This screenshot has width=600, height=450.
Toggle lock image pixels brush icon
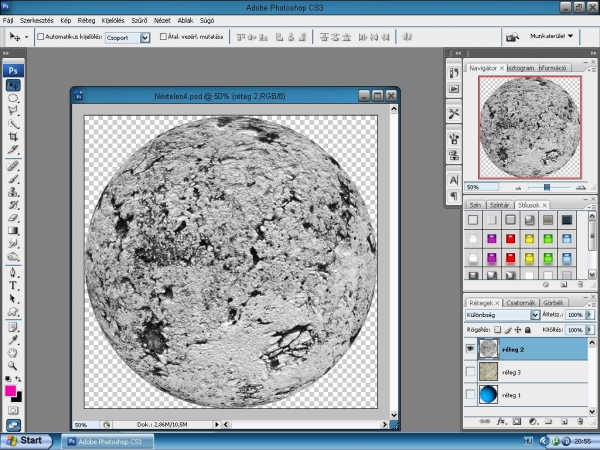508,330
